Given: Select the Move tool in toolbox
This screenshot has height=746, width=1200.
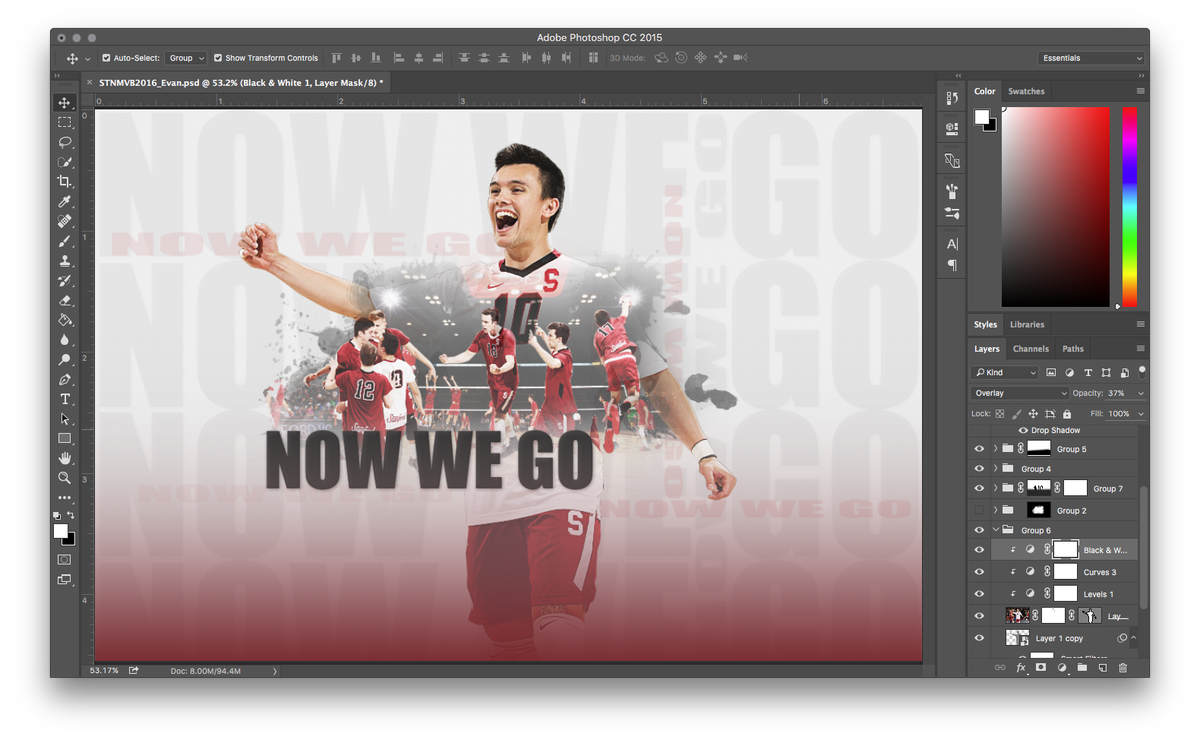Looking at the screenshot, I should [64, 103].
